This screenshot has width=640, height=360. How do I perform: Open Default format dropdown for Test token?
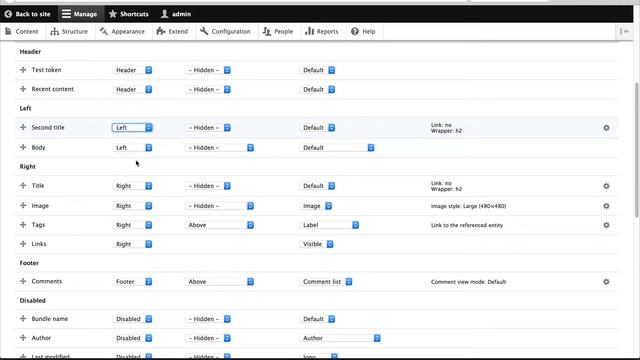(x=317, y=70)
